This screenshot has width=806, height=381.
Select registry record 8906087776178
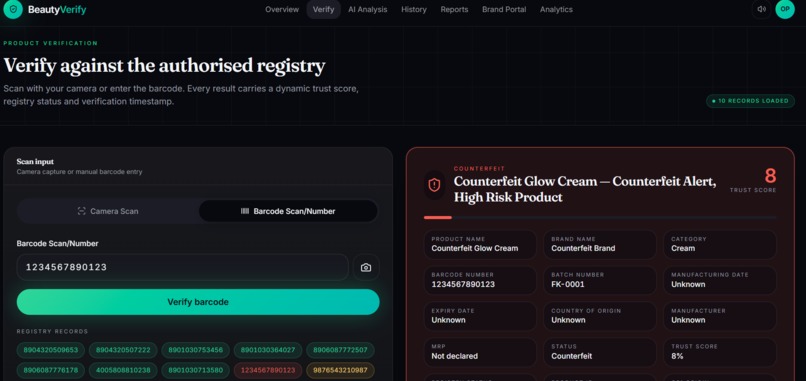[x=50, y=370]
